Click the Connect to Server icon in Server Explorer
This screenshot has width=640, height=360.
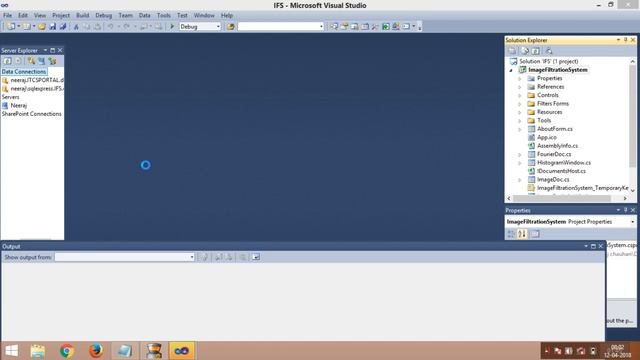pyautogui.click(x=42, y=61)
